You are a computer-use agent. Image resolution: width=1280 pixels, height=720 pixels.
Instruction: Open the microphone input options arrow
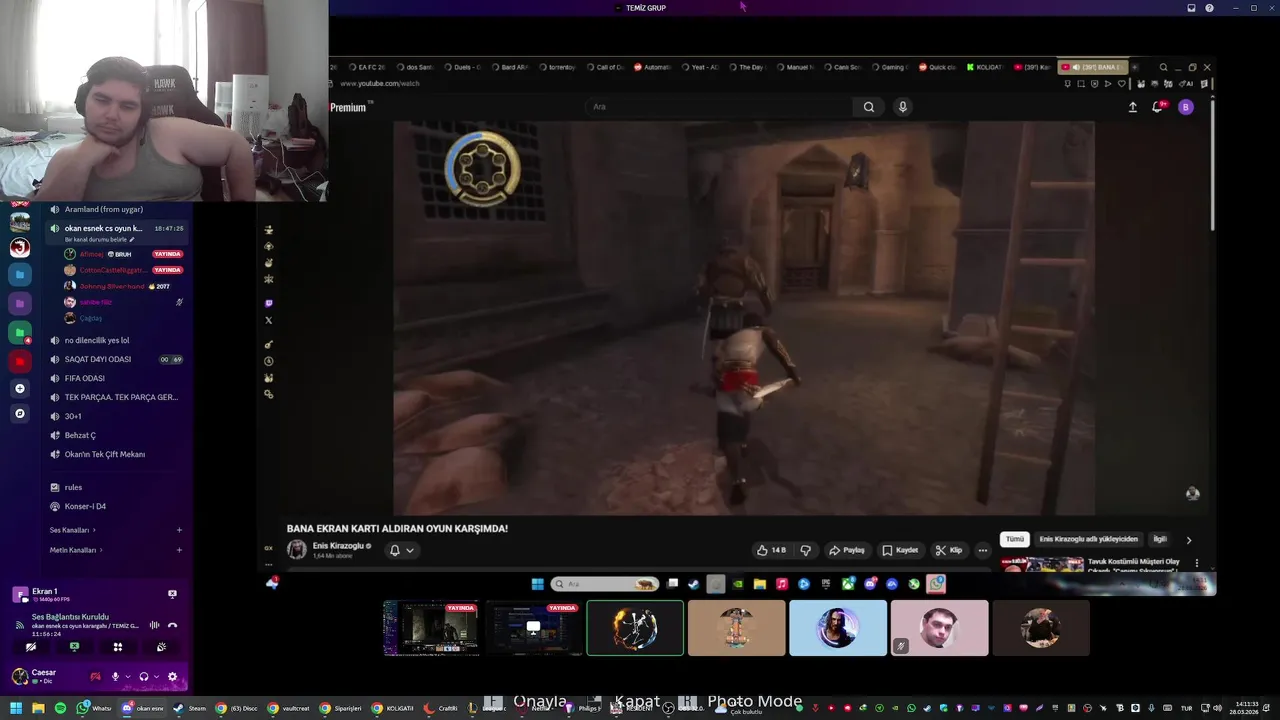[127, 677]
